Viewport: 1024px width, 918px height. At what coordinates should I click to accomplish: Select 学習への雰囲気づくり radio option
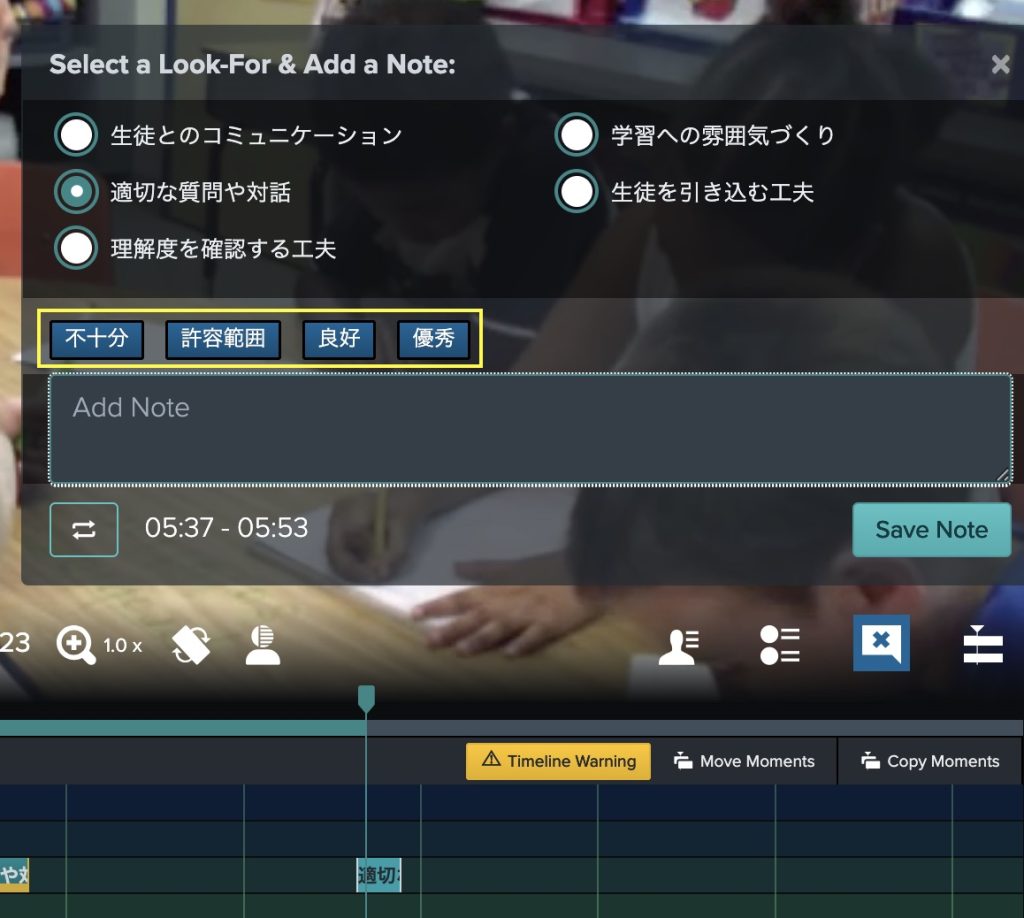point(577,136)
